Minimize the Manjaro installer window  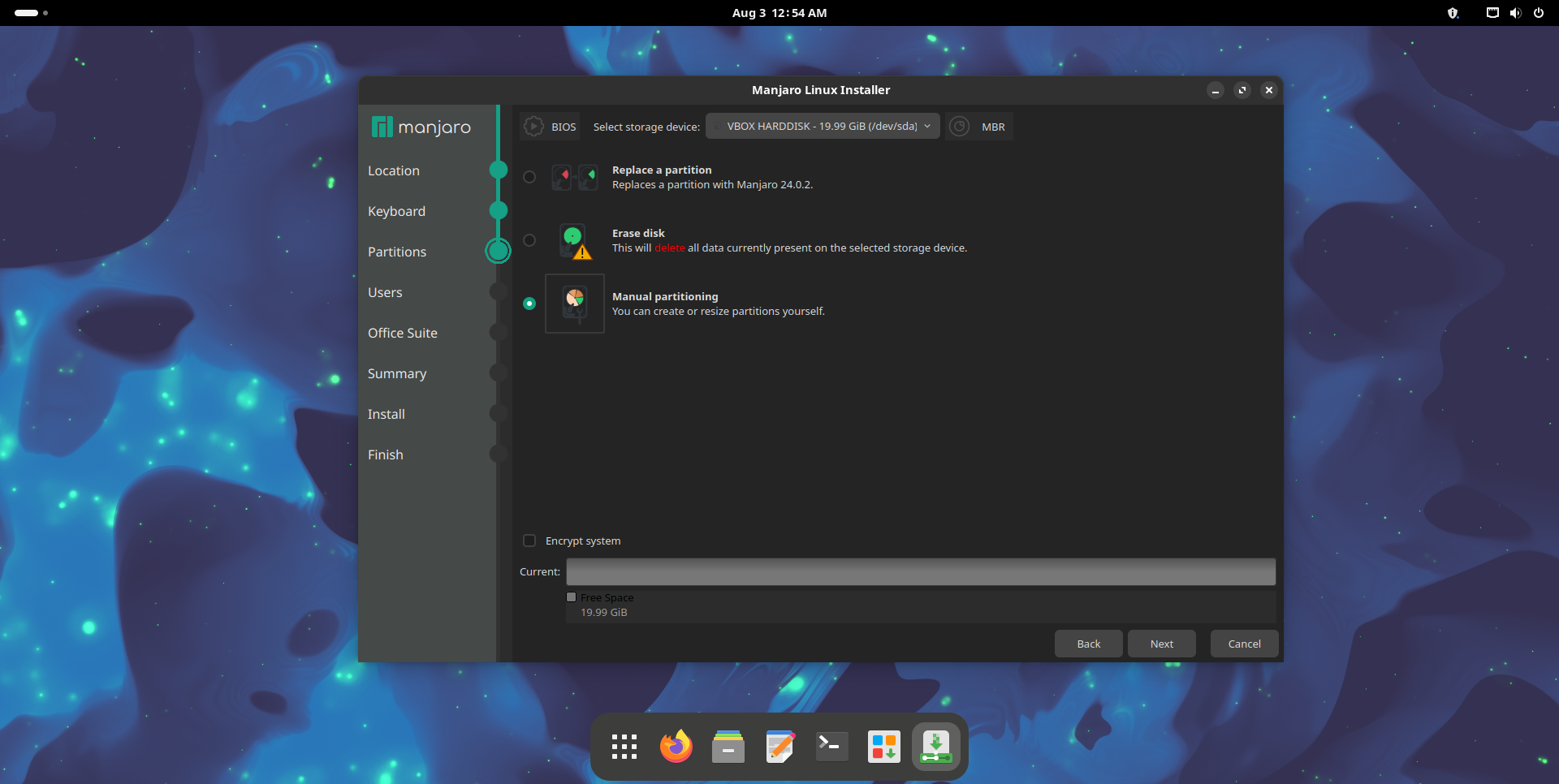point(1216,90)
